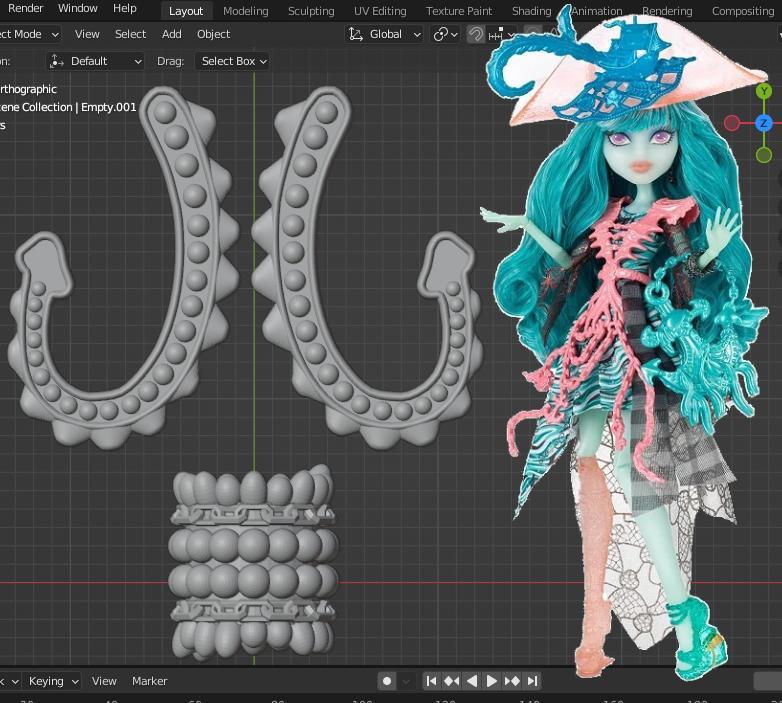The image size is (782, 703).
Task: Open the Global transform orientation dropdown
Action: click(x=385, y=34)
